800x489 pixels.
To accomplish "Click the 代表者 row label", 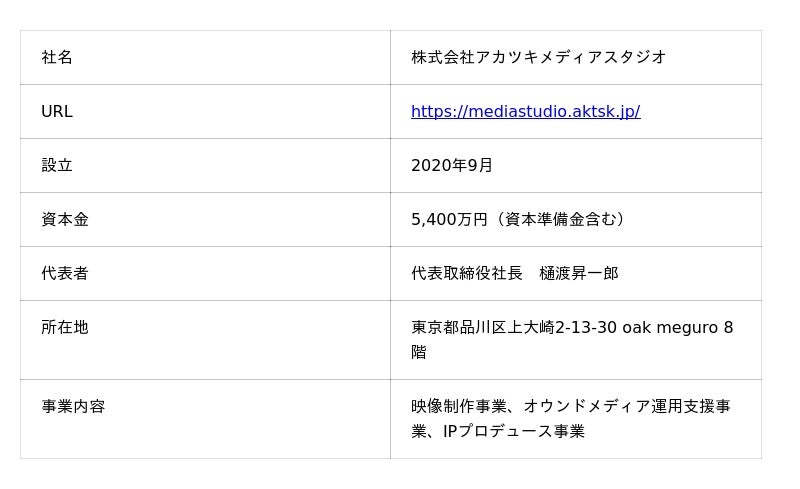I will (65, 274).
